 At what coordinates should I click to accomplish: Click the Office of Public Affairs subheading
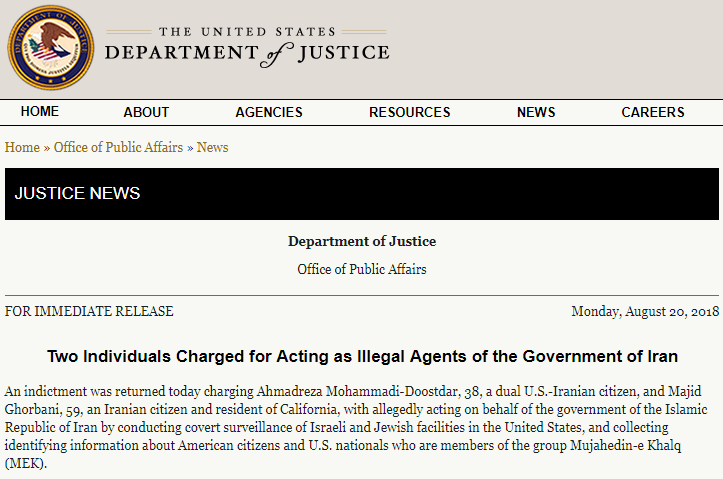(x=362, y=269)
